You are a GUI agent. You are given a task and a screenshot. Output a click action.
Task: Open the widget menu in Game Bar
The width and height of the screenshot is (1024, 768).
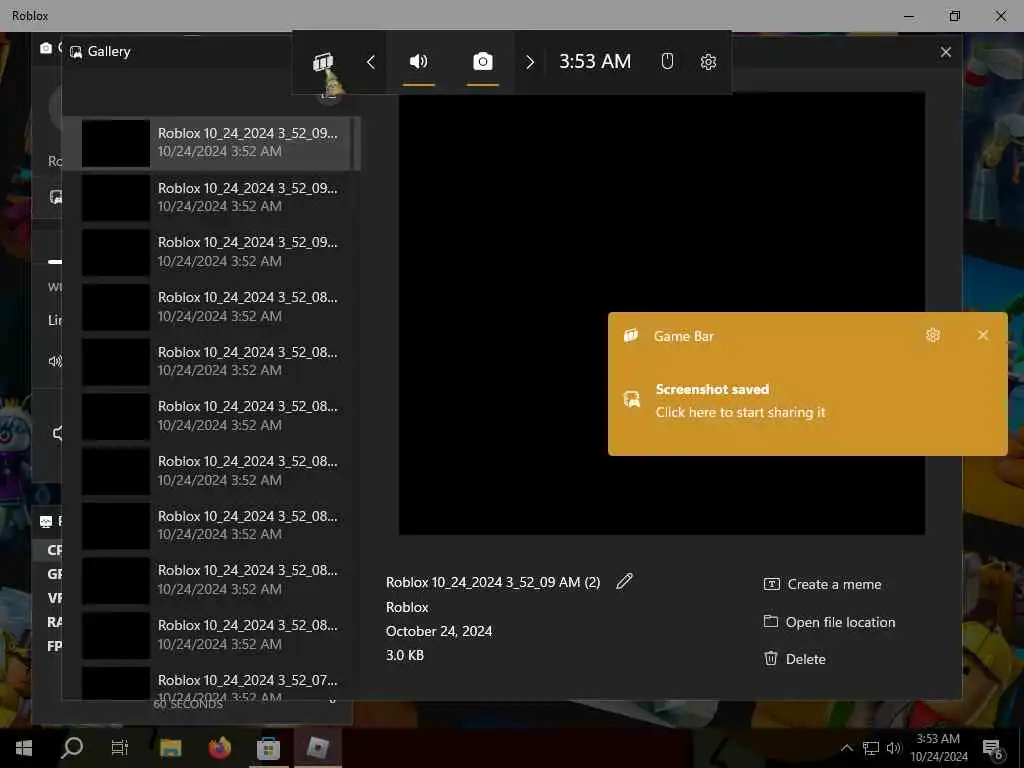pos(323,62)
